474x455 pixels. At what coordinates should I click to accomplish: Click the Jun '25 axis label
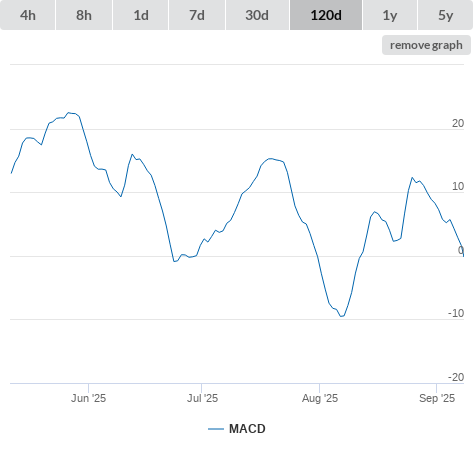tap(88, 398)
